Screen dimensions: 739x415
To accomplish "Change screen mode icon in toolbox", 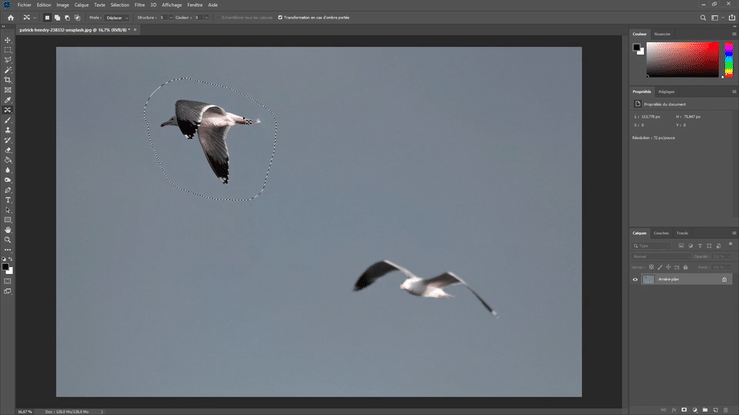I will click(x=8, y=292).
